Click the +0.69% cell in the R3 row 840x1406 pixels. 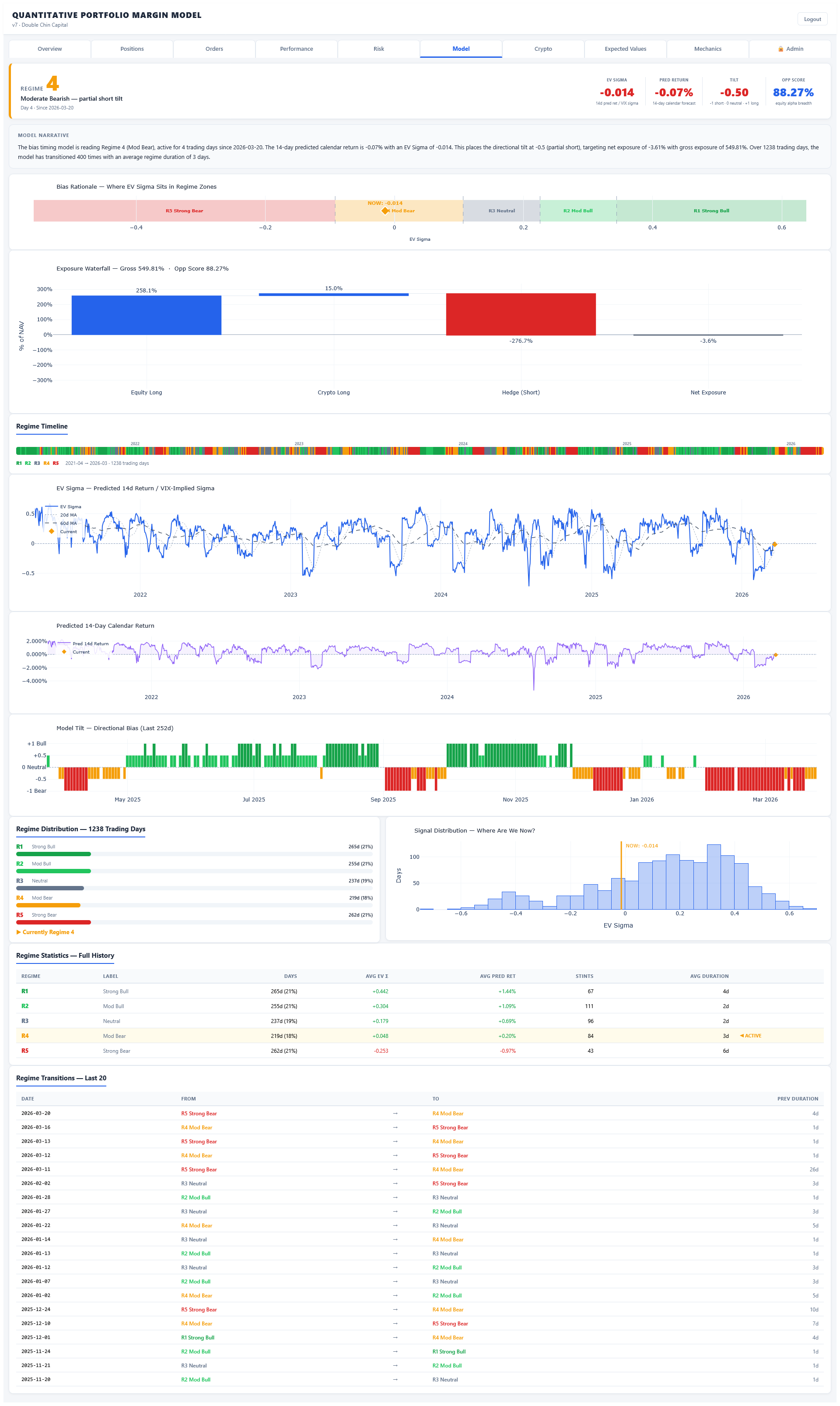point(507,1021)
